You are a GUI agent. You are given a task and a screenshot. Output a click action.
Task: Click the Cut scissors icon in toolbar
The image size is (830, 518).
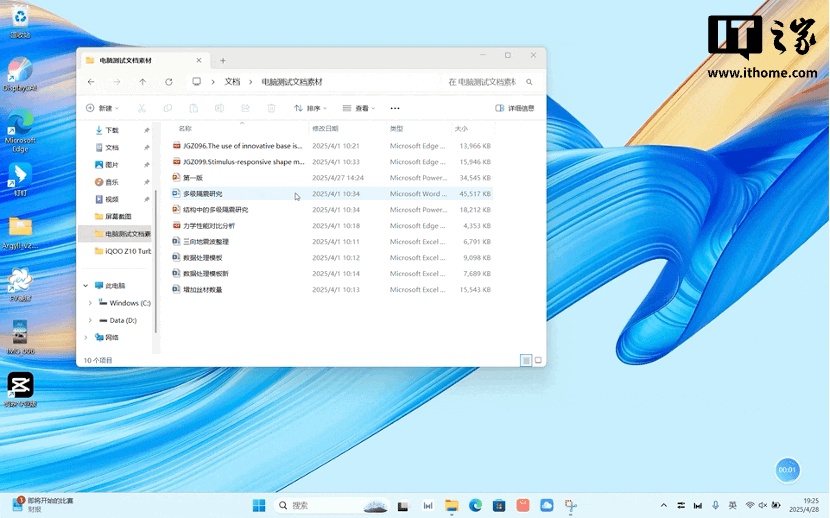(141, 108)
